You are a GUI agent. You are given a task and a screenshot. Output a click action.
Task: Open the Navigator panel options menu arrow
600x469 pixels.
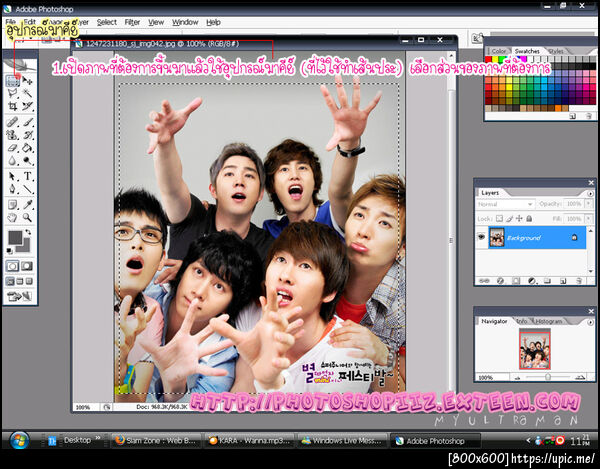tap(590, 322)
